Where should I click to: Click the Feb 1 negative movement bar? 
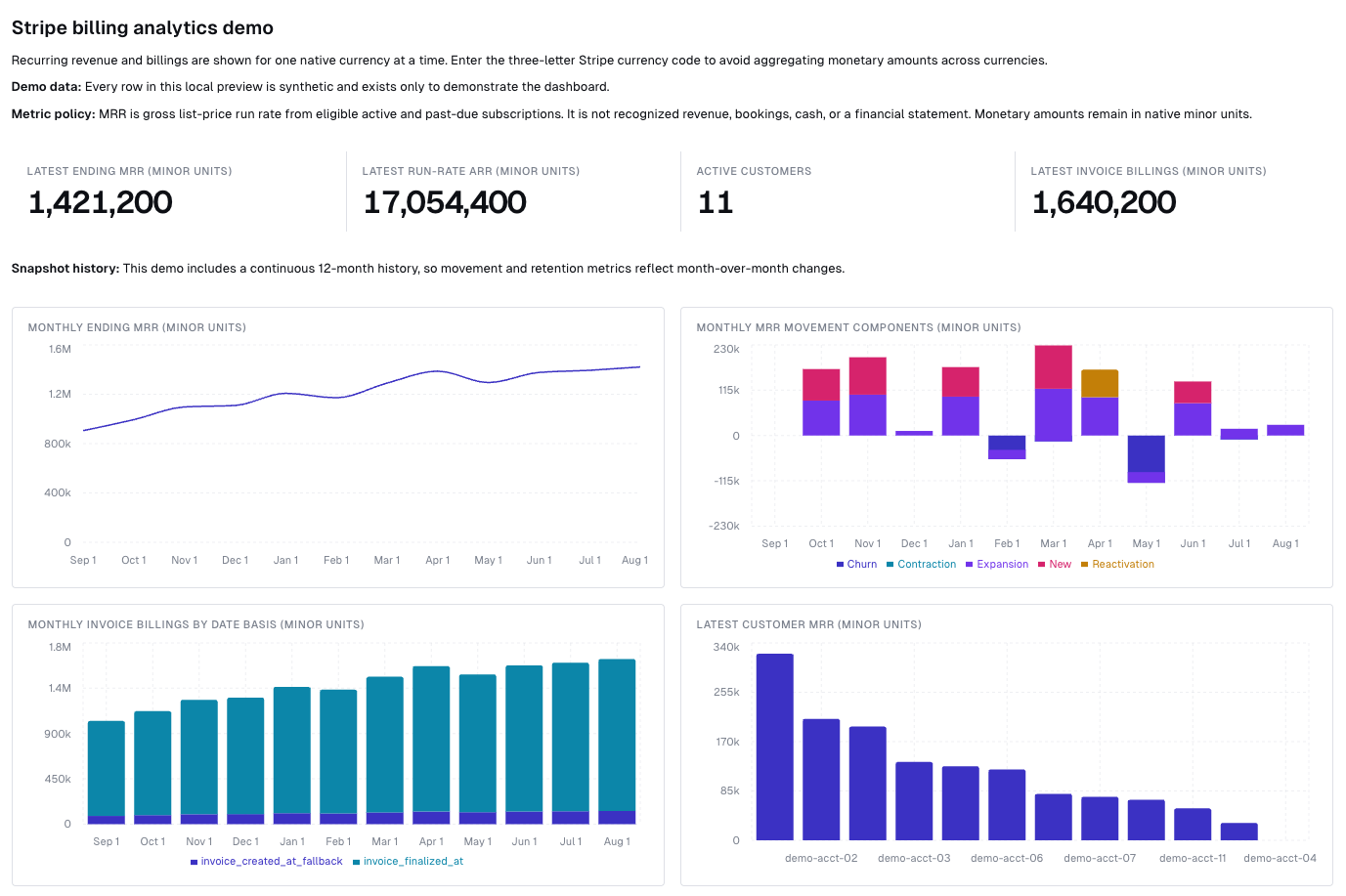click(x=1007, y=448)
